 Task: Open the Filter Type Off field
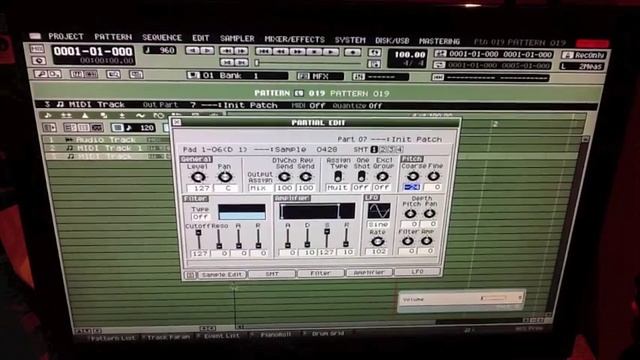pyautogui.click(x=200, y=217)
